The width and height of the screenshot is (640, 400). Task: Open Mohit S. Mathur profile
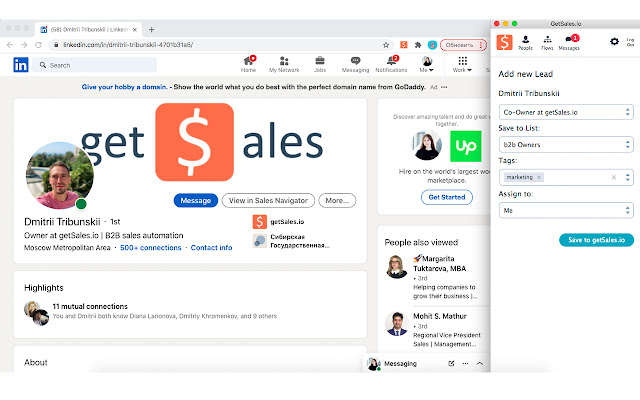440,316
